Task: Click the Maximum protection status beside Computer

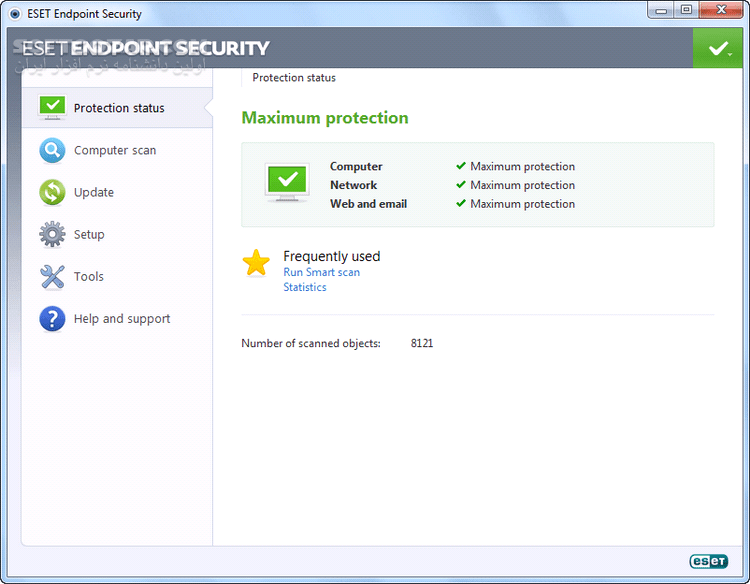Action: (x=522, y=166)
